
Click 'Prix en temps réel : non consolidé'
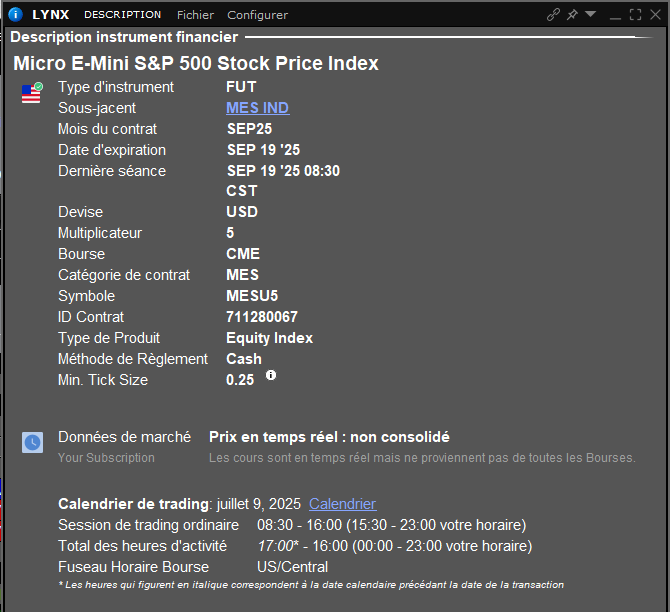point(329,437)
